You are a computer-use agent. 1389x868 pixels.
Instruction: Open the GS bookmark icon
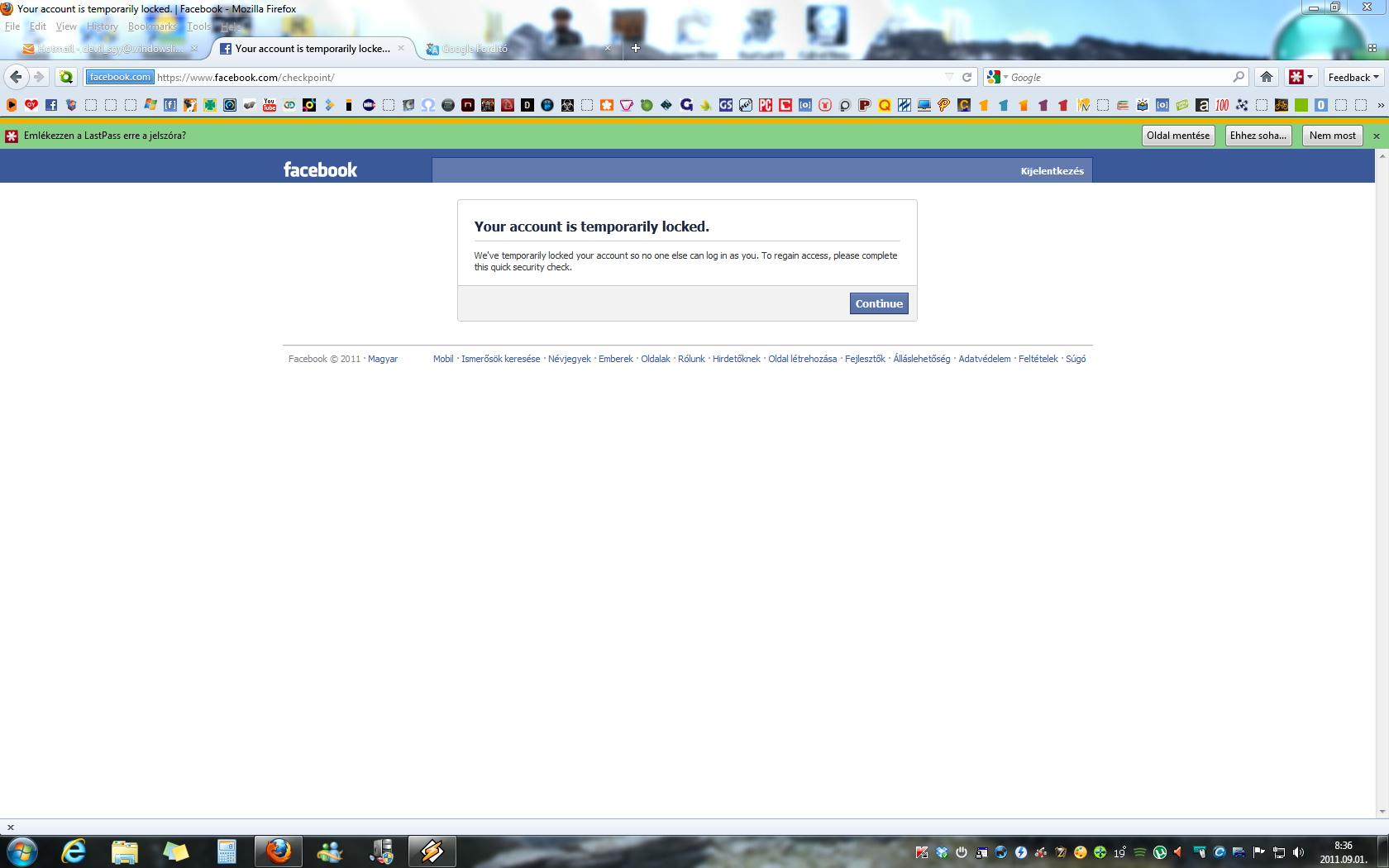pyautogui.click(x=726, y=105)
